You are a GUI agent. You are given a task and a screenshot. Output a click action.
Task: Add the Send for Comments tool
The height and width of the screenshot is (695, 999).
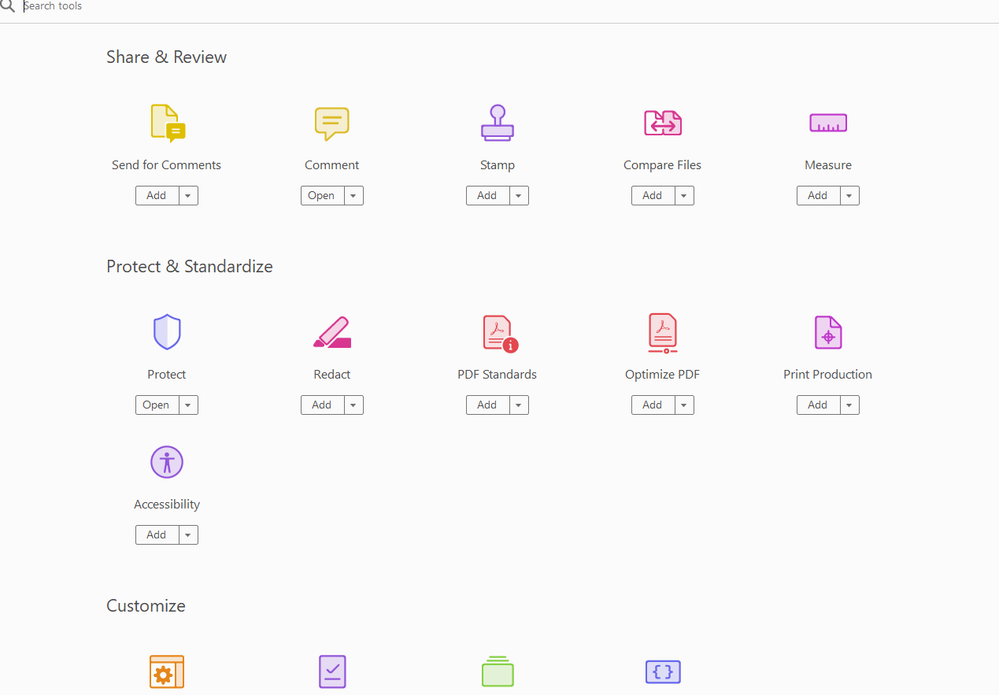tap(157, 196)
